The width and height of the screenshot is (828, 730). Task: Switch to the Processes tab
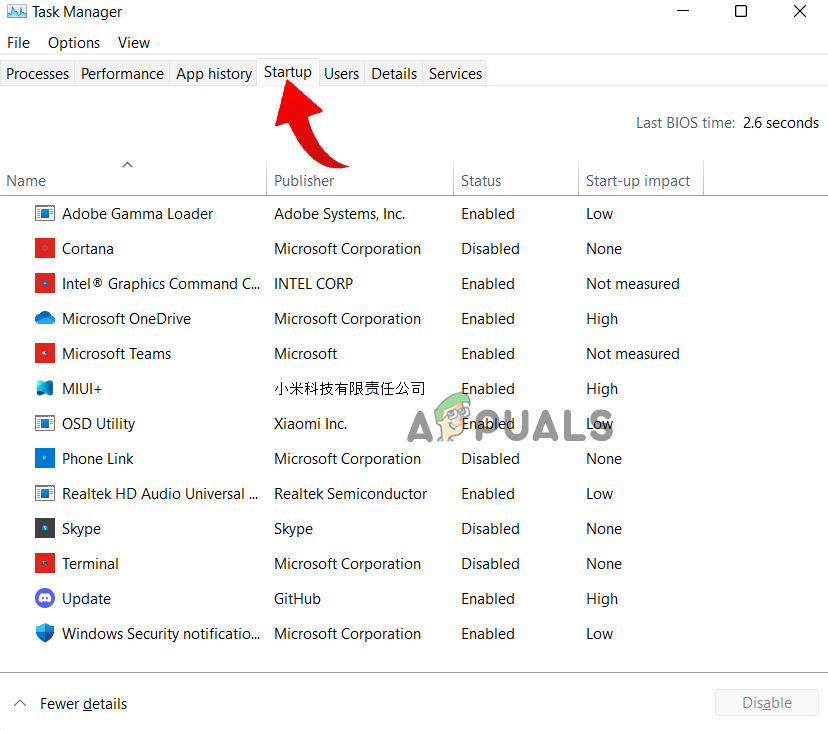coord(37,73)
